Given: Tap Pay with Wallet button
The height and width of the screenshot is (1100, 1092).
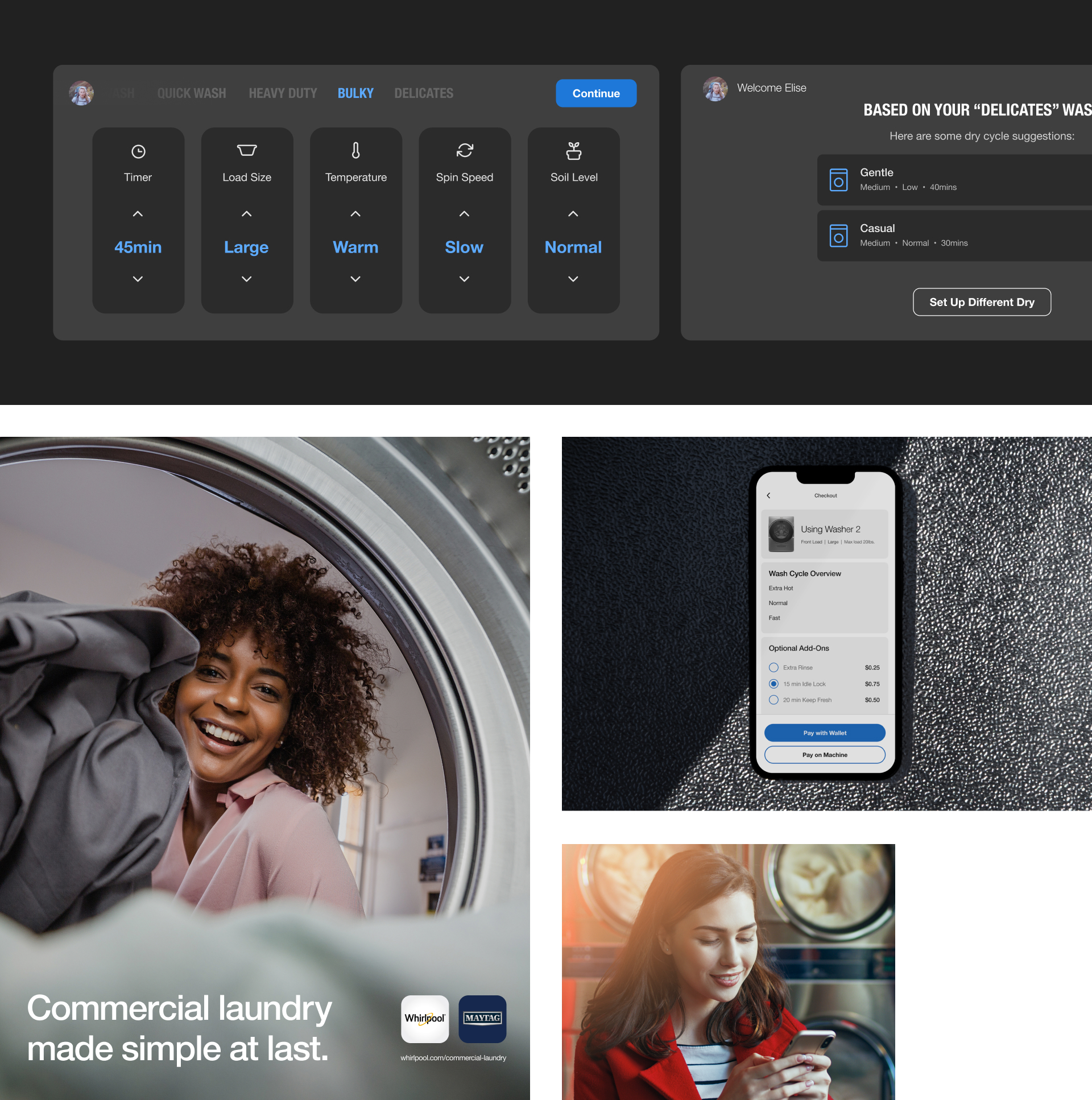Looking at the screenshot, I should pos(824,732).
